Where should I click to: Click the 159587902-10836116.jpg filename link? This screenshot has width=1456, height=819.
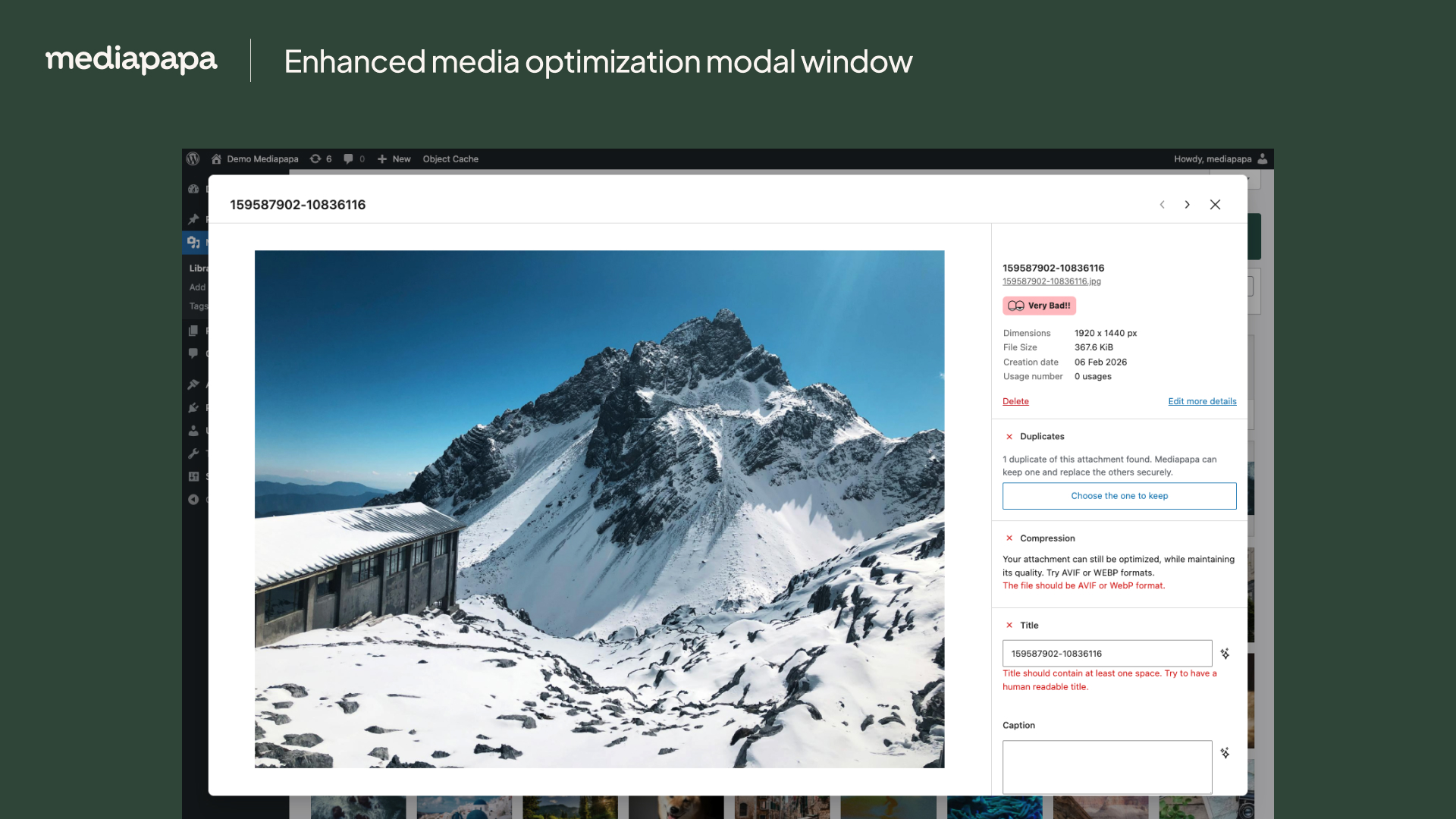[1051, 281]
